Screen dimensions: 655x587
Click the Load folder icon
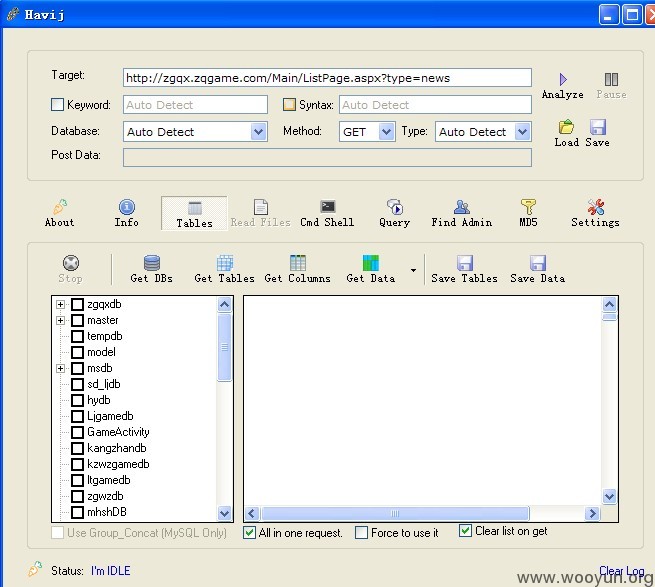(566, 127)
